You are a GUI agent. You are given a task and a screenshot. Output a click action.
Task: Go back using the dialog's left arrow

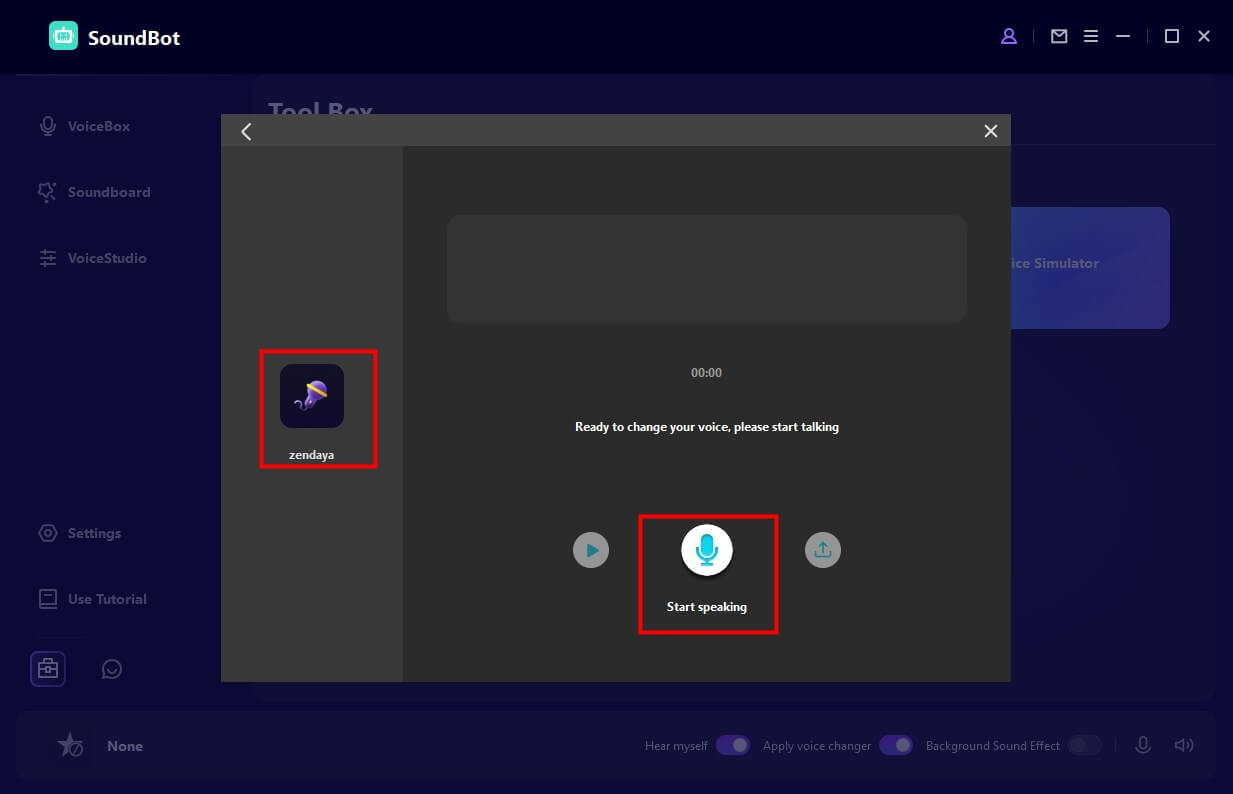(x=246, y=131)
